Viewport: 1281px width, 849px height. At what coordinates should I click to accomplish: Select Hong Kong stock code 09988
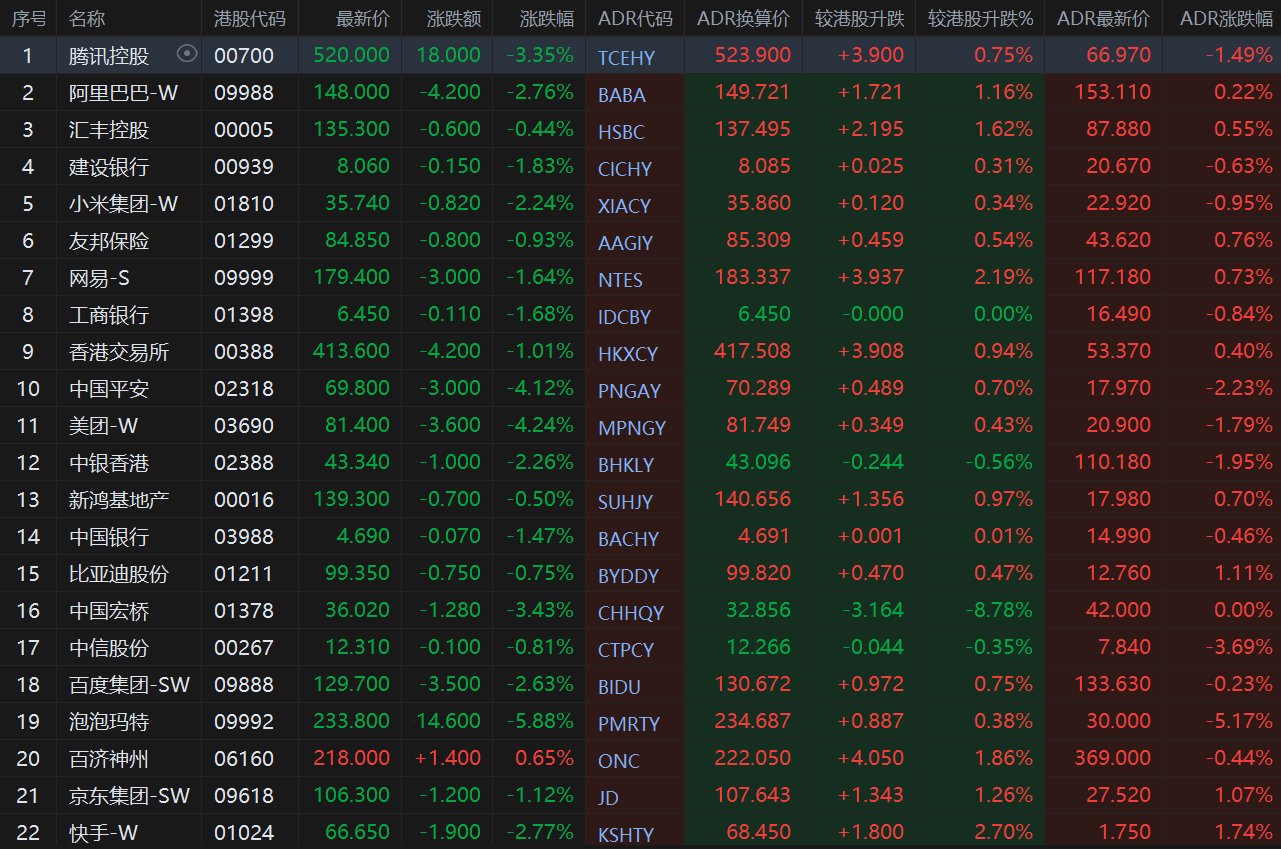(244, 93)
